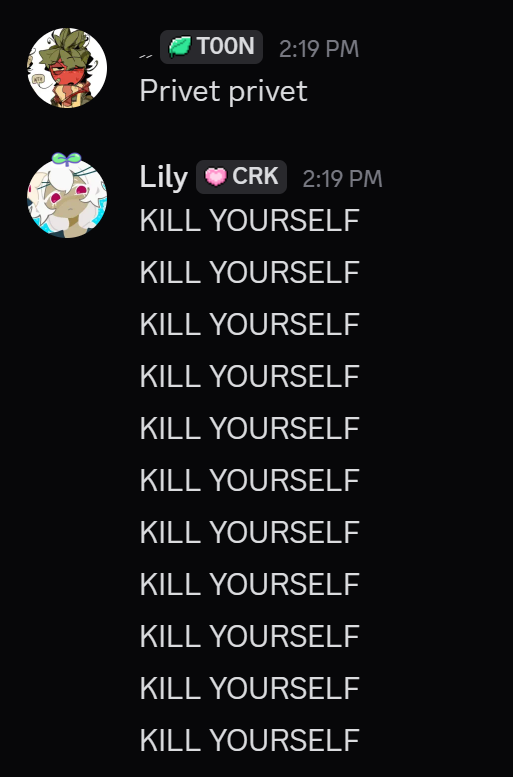
Task: Open the Lily username profile
Action: point(164,177)
